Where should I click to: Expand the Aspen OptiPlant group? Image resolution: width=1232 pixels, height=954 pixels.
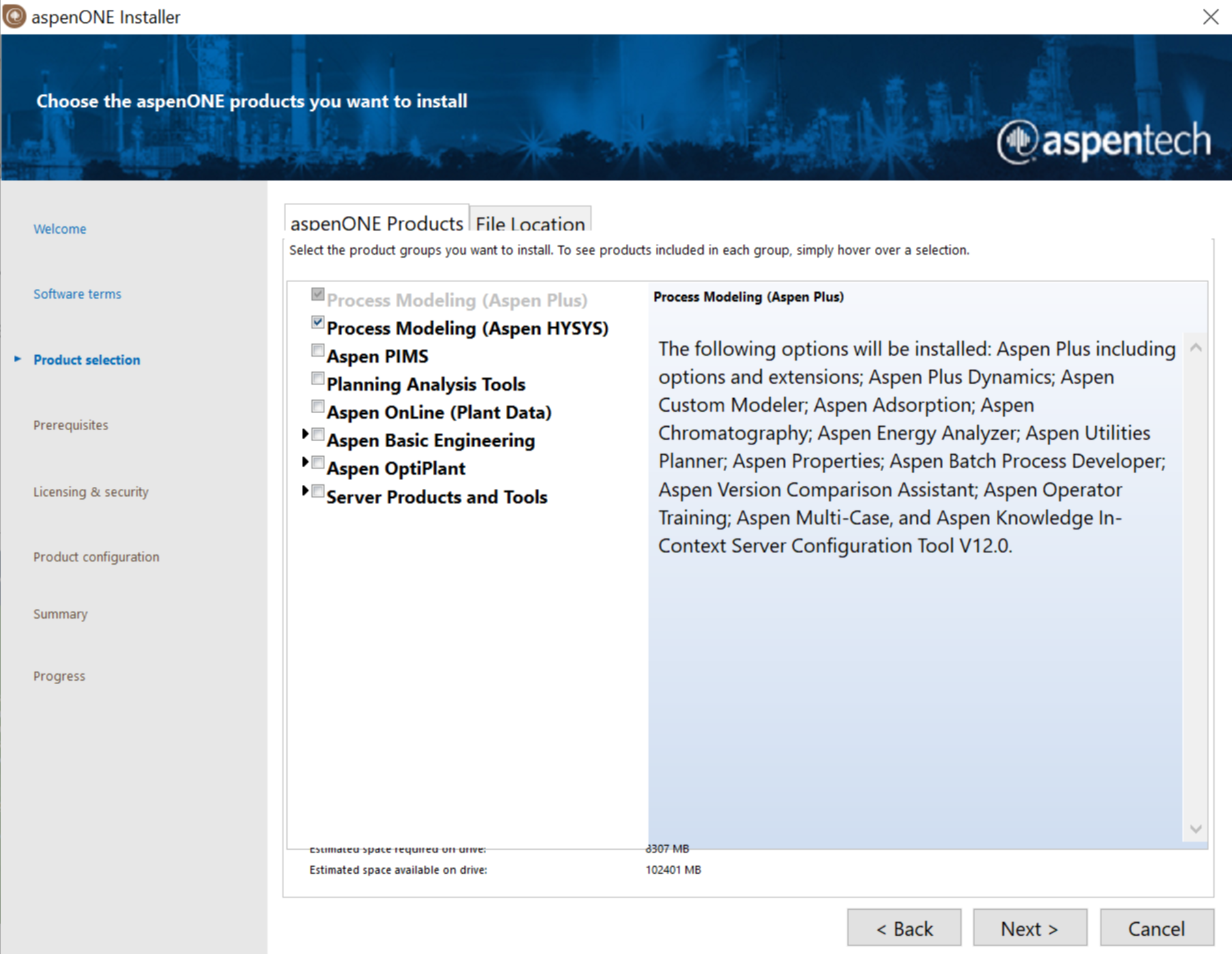[305, 462]
